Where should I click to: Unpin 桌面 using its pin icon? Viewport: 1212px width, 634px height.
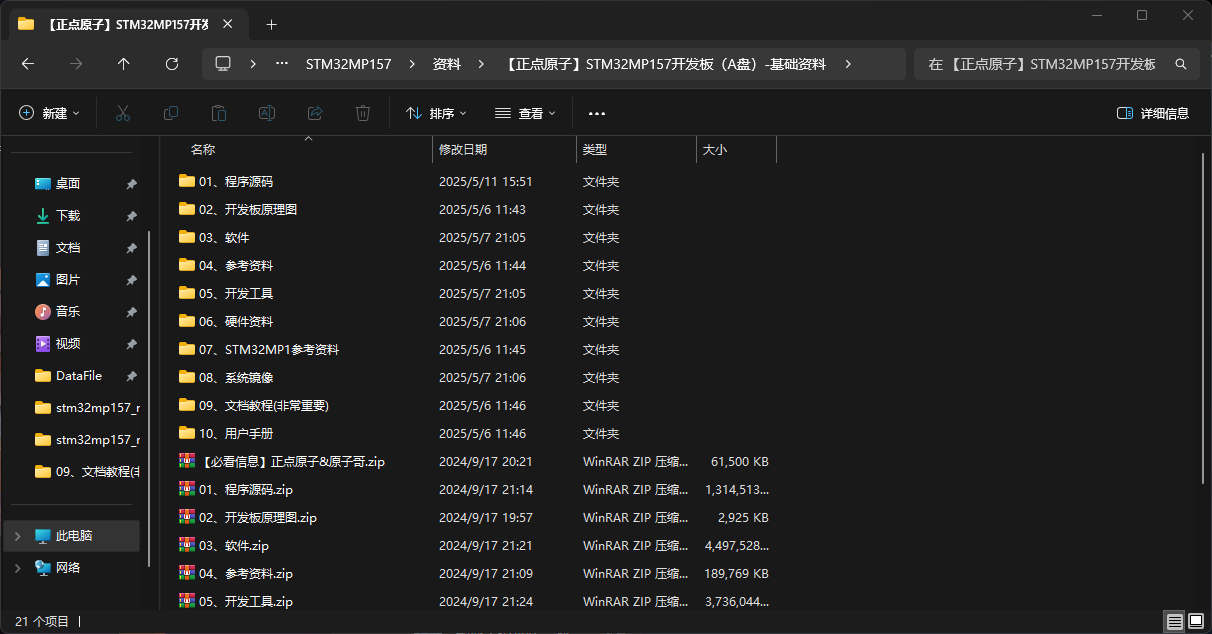point(131,184)
